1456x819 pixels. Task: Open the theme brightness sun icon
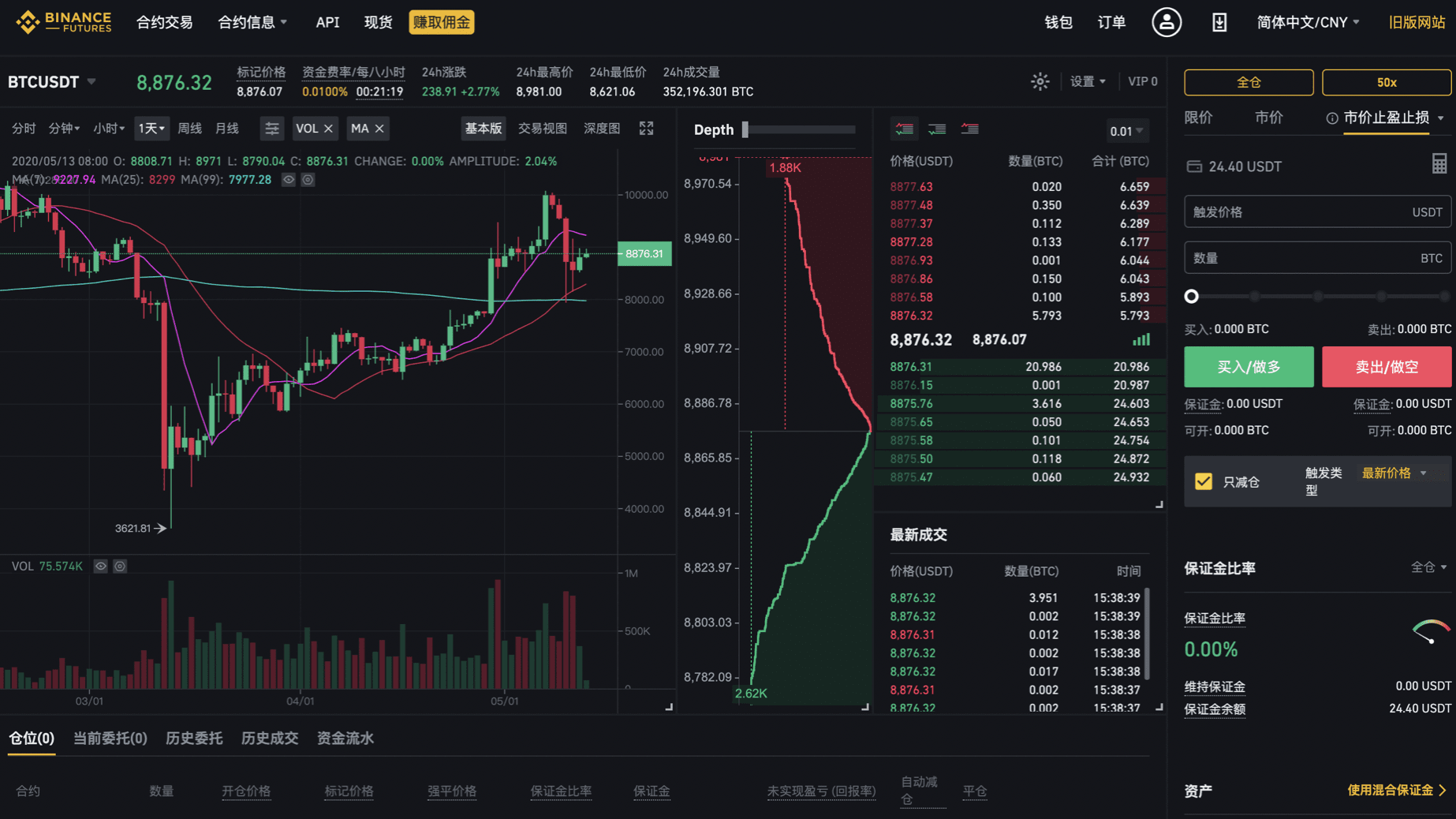[x=1040, y=81]
